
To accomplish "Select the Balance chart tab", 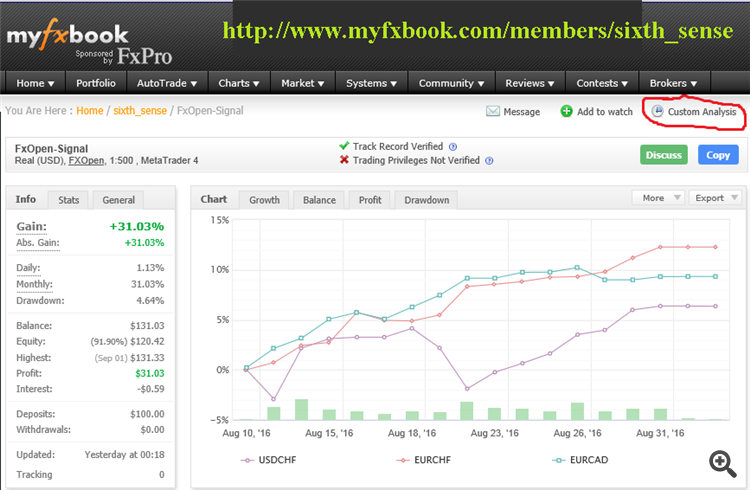I will pos(319,200).
